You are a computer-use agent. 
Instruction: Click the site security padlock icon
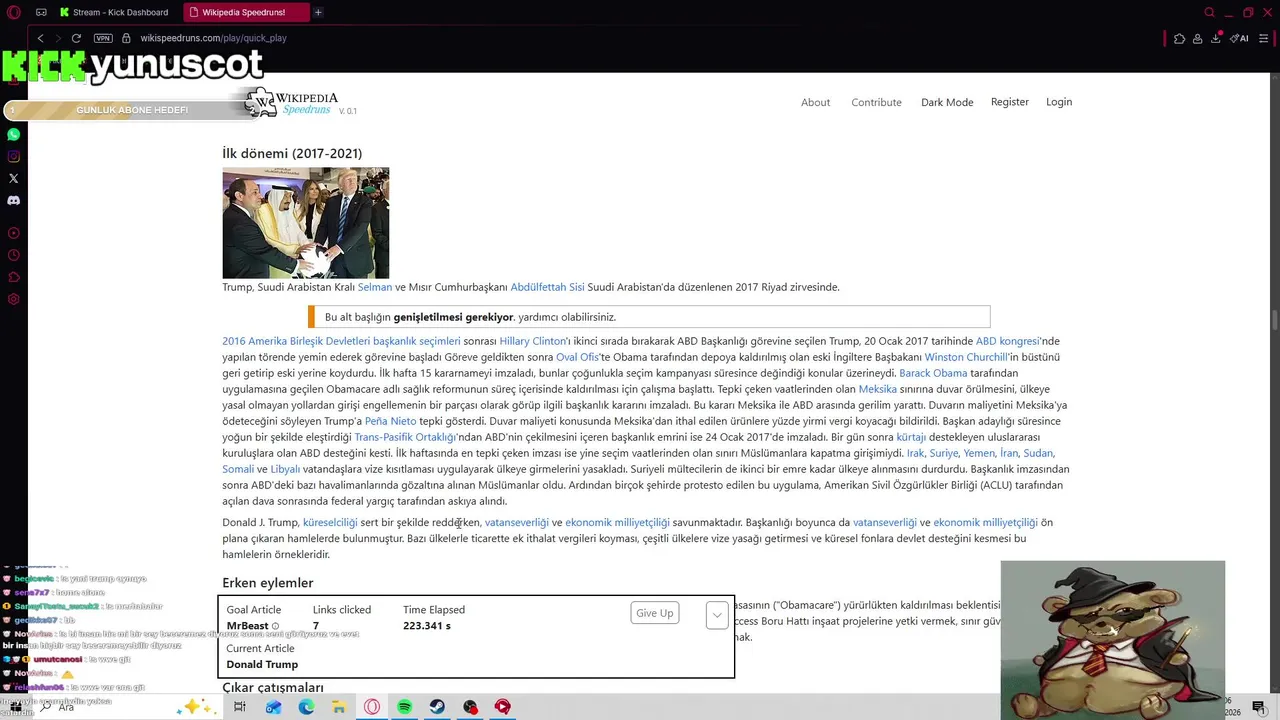(126, 38)
